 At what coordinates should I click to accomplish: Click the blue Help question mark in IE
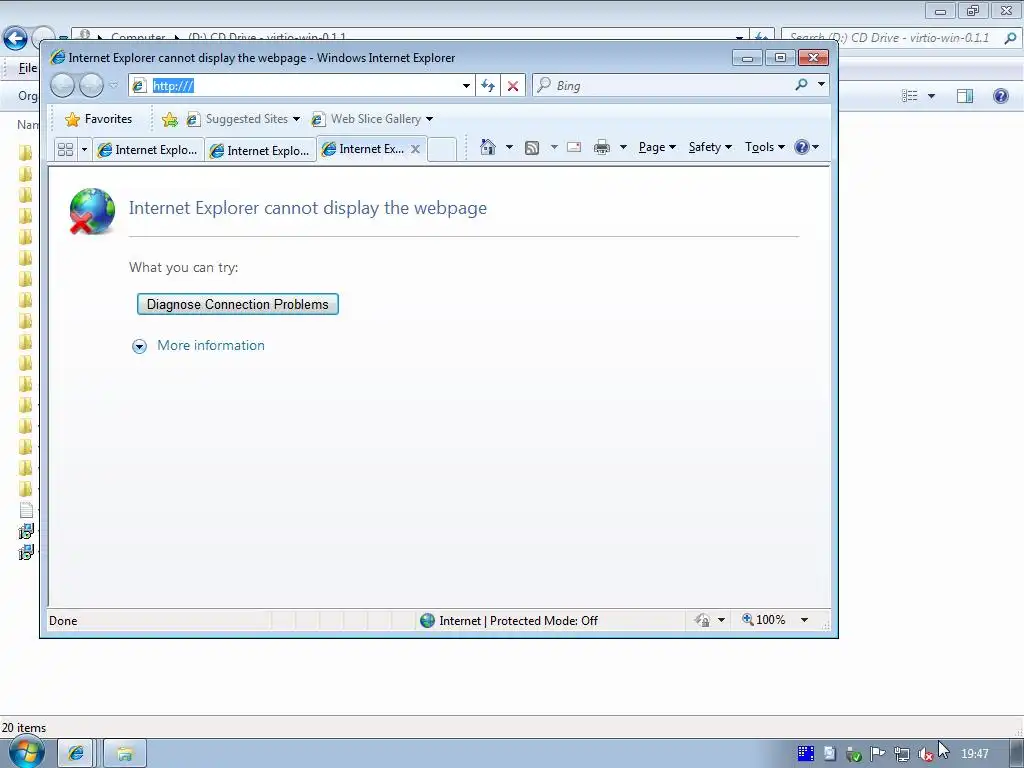801,147
